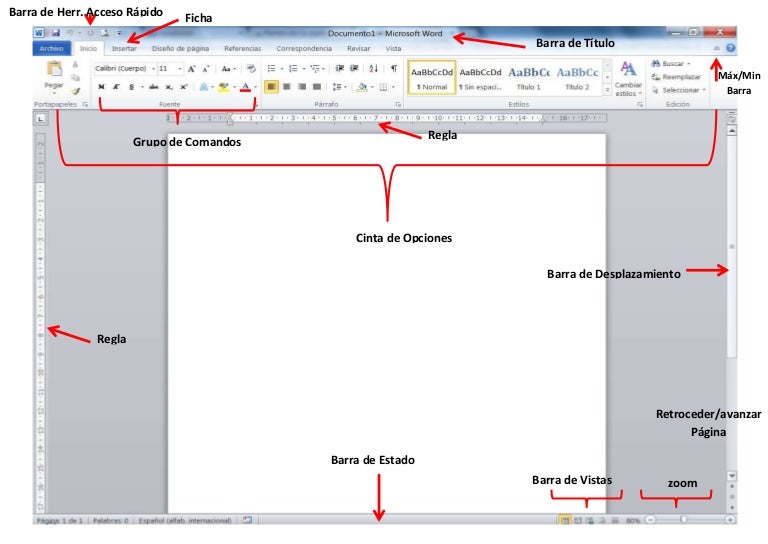
Task: Click the Word help question mark icon
Action: [x=731, y=48]
